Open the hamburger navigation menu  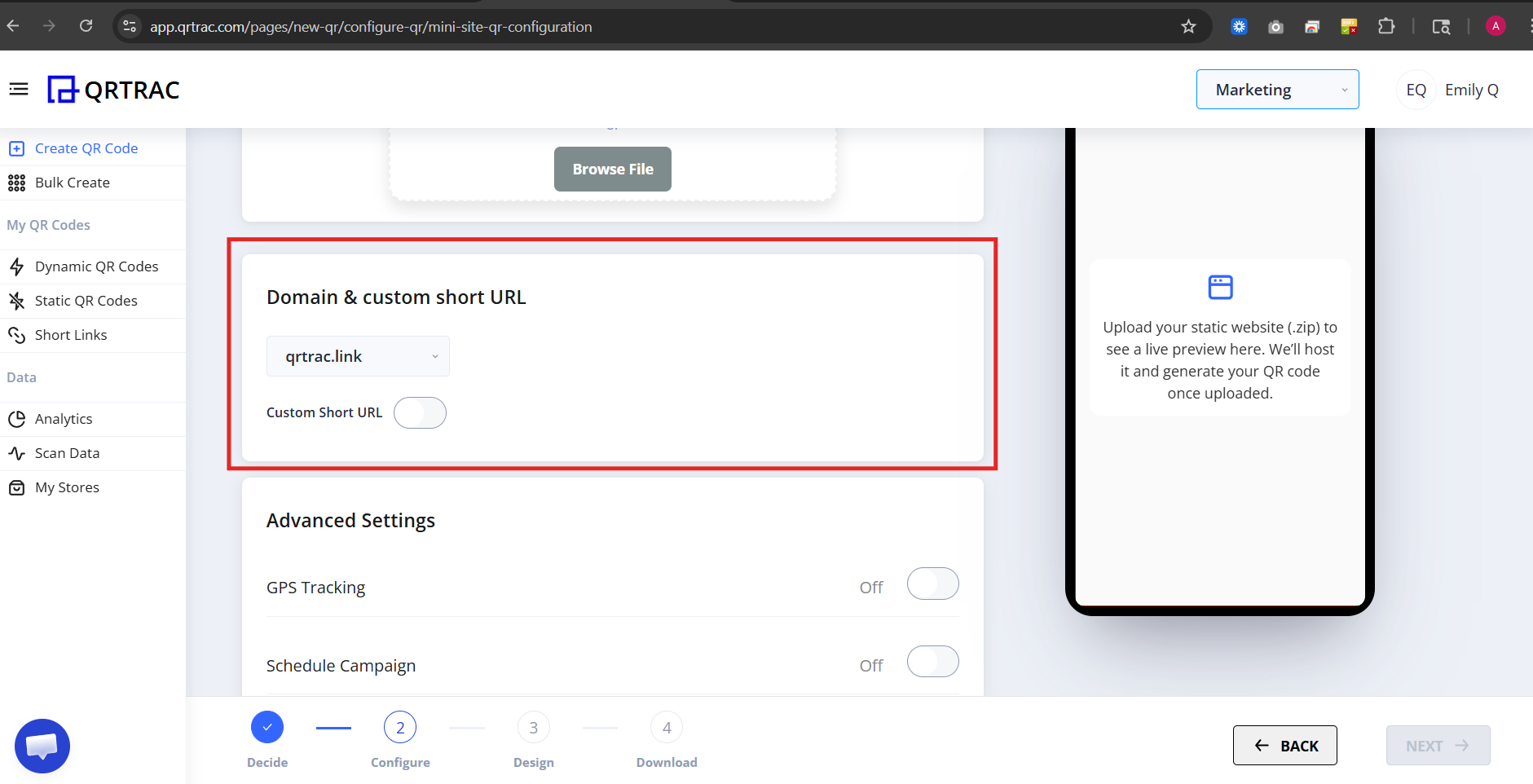pos(18,89)
